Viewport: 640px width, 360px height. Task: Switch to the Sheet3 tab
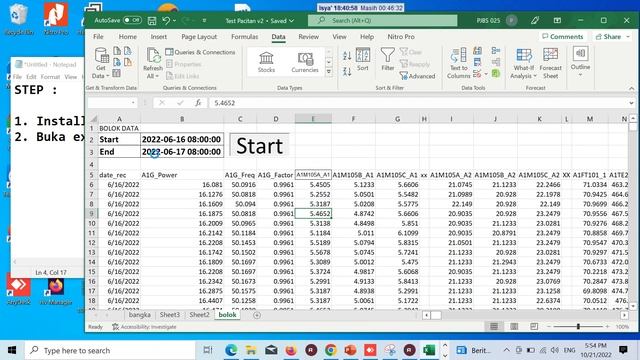169,315
